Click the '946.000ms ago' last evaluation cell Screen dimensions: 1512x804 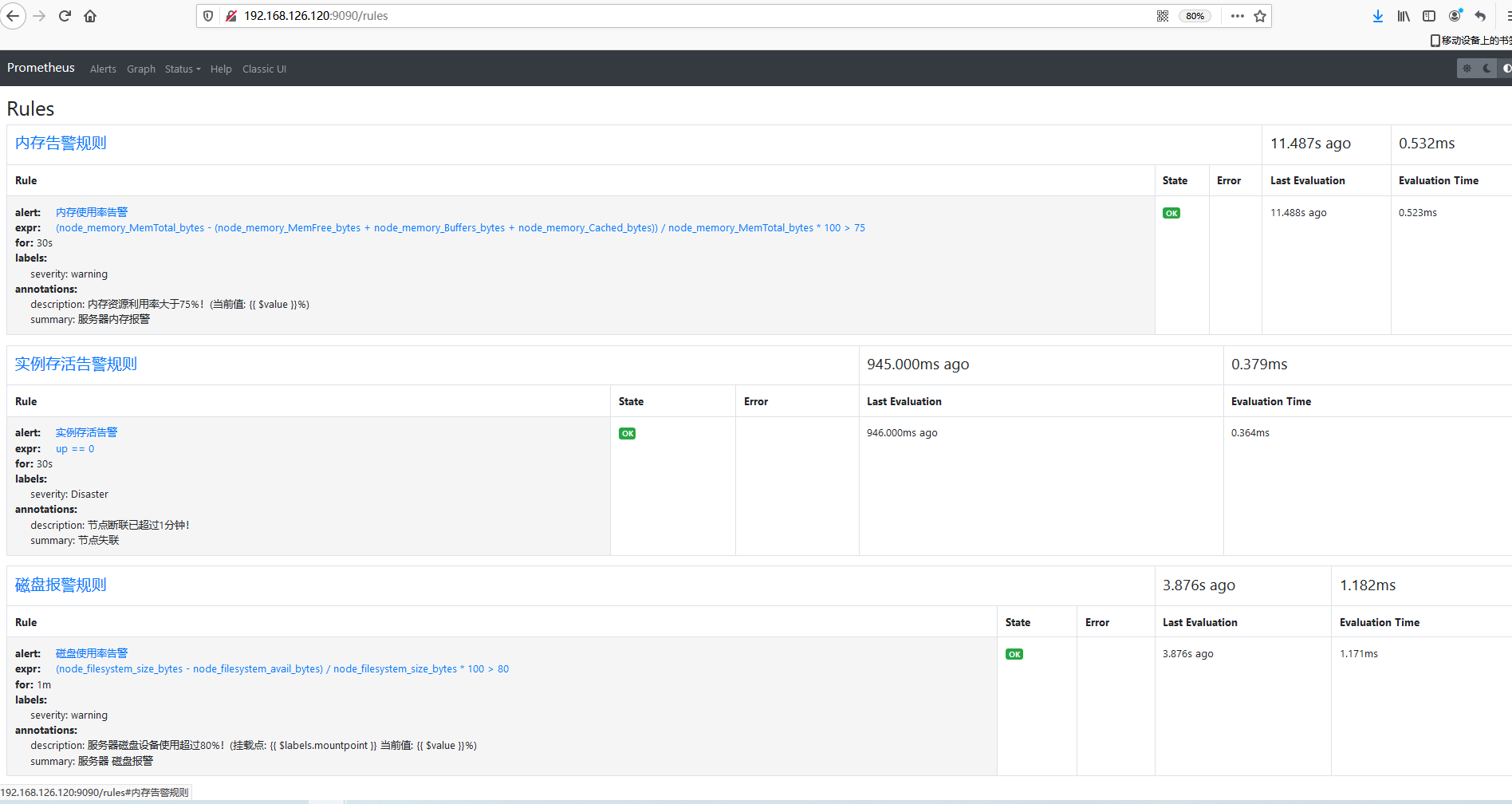point(902,433)
